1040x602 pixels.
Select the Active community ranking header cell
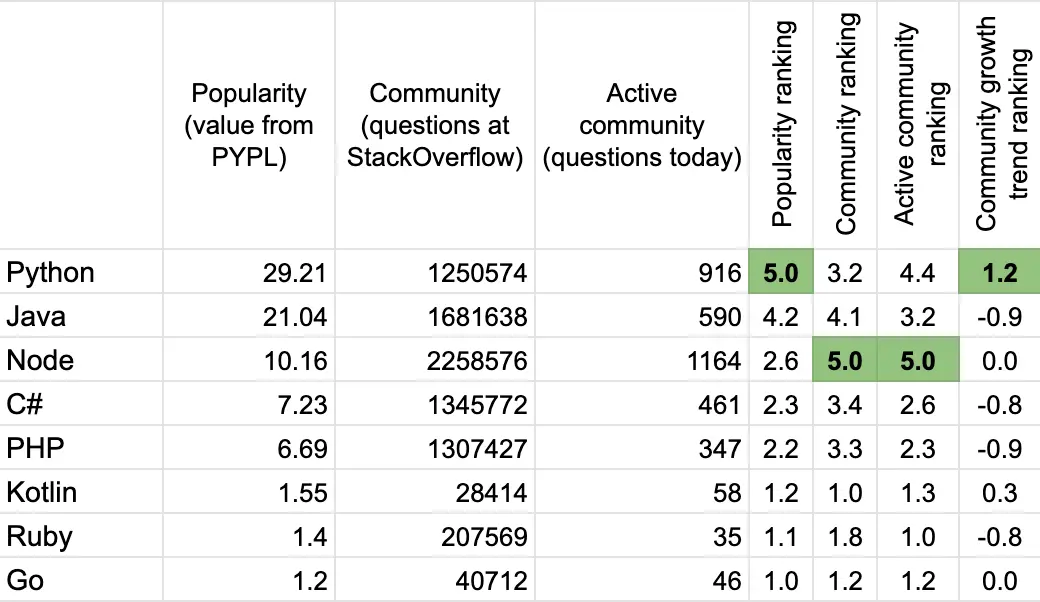point(918,125)
